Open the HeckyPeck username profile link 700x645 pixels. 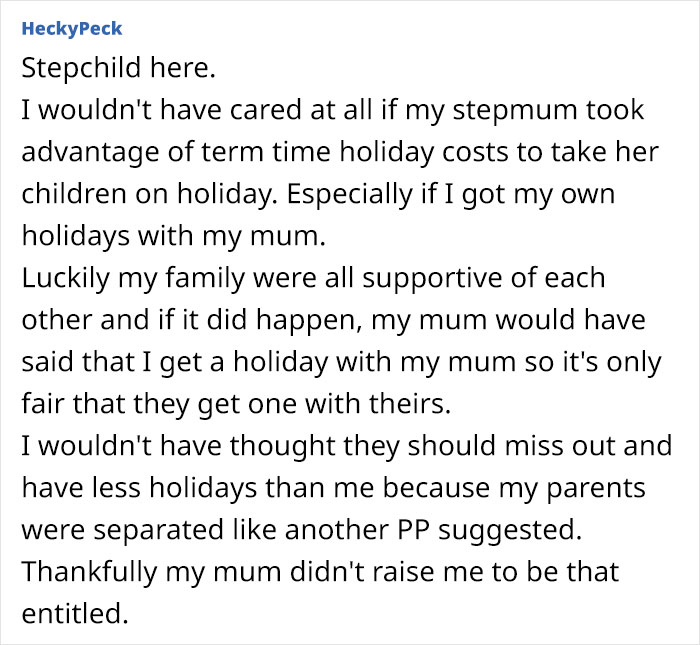click(x=71, y=29)
